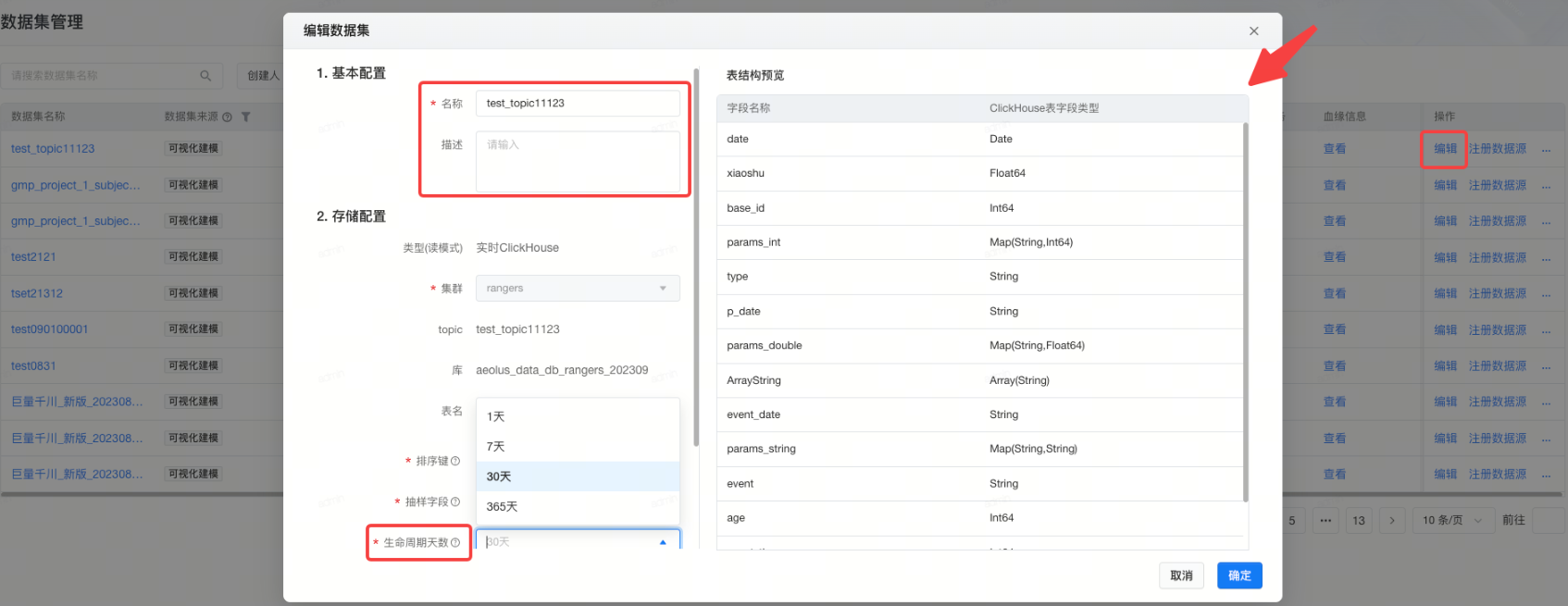
Task: Click pagination ellipsis to jump pages
Action: 1325,520
